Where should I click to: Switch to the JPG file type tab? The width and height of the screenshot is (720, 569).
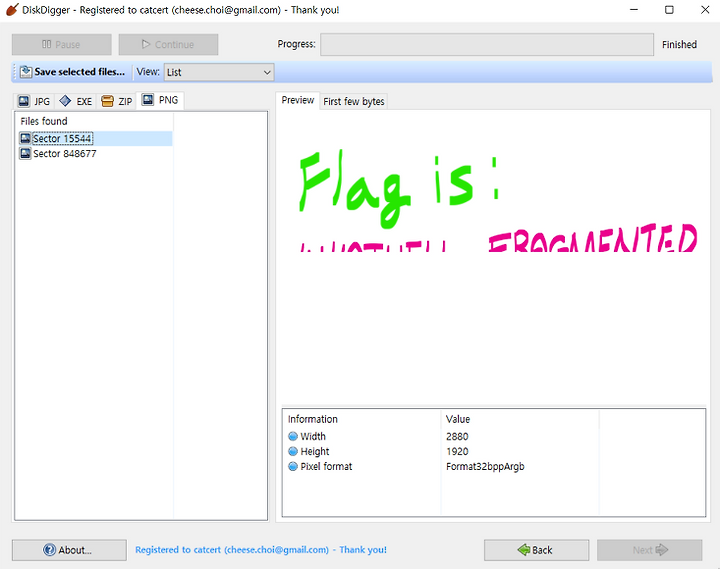34,101
